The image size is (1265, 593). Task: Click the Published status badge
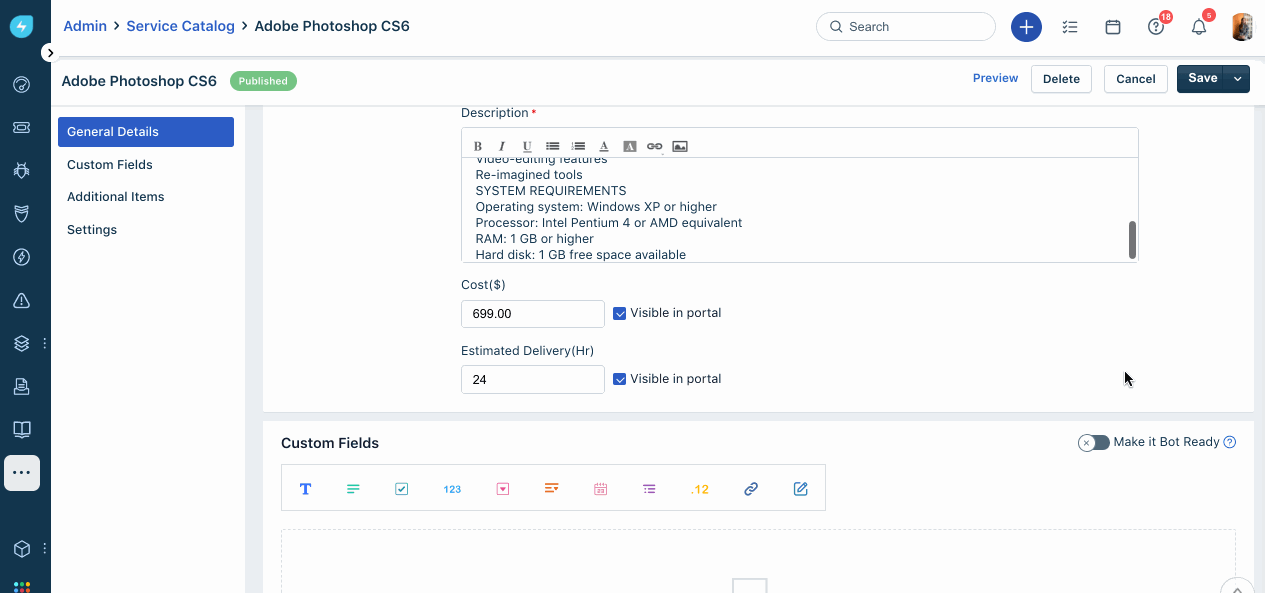(x=263, y=81)
